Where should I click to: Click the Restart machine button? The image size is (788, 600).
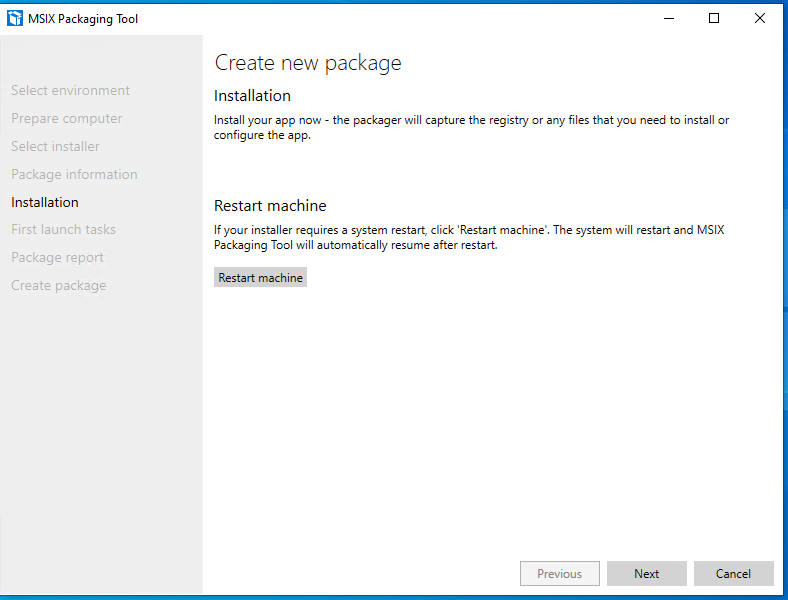point(260,277)
